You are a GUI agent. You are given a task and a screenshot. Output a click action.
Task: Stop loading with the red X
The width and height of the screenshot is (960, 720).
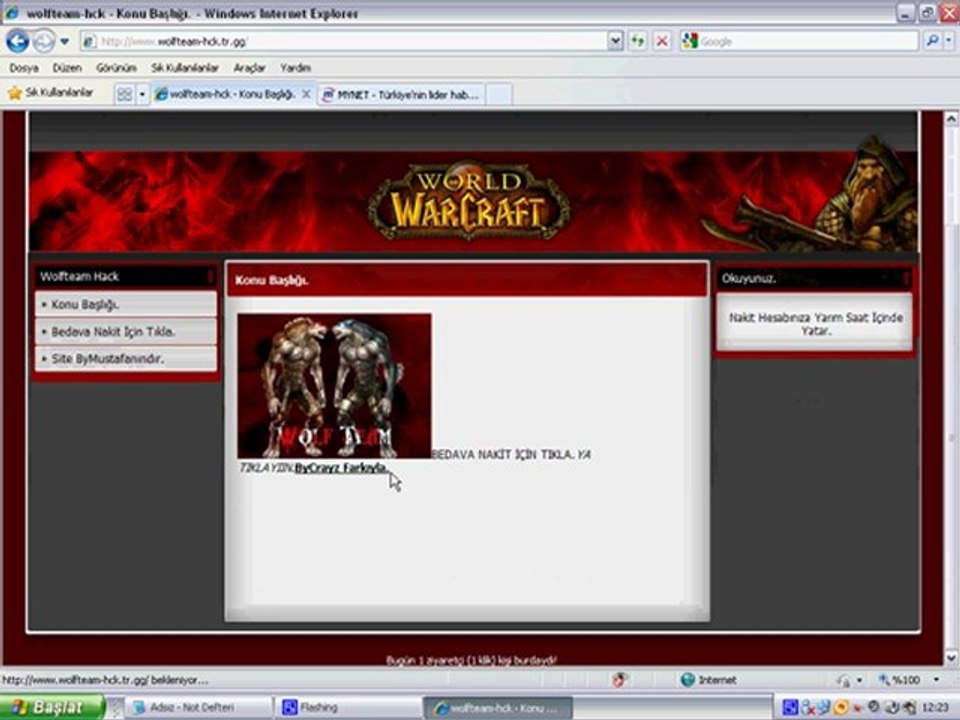coord(662,42)
